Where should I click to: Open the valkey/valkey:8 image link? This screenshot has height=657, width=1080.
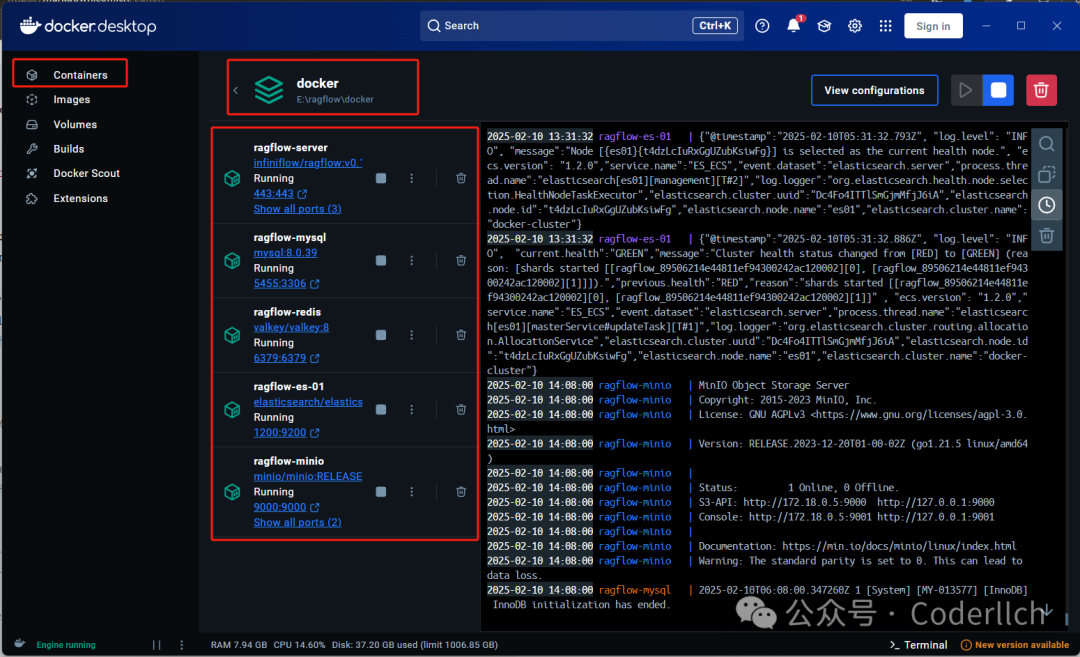[x=291, y=327]
